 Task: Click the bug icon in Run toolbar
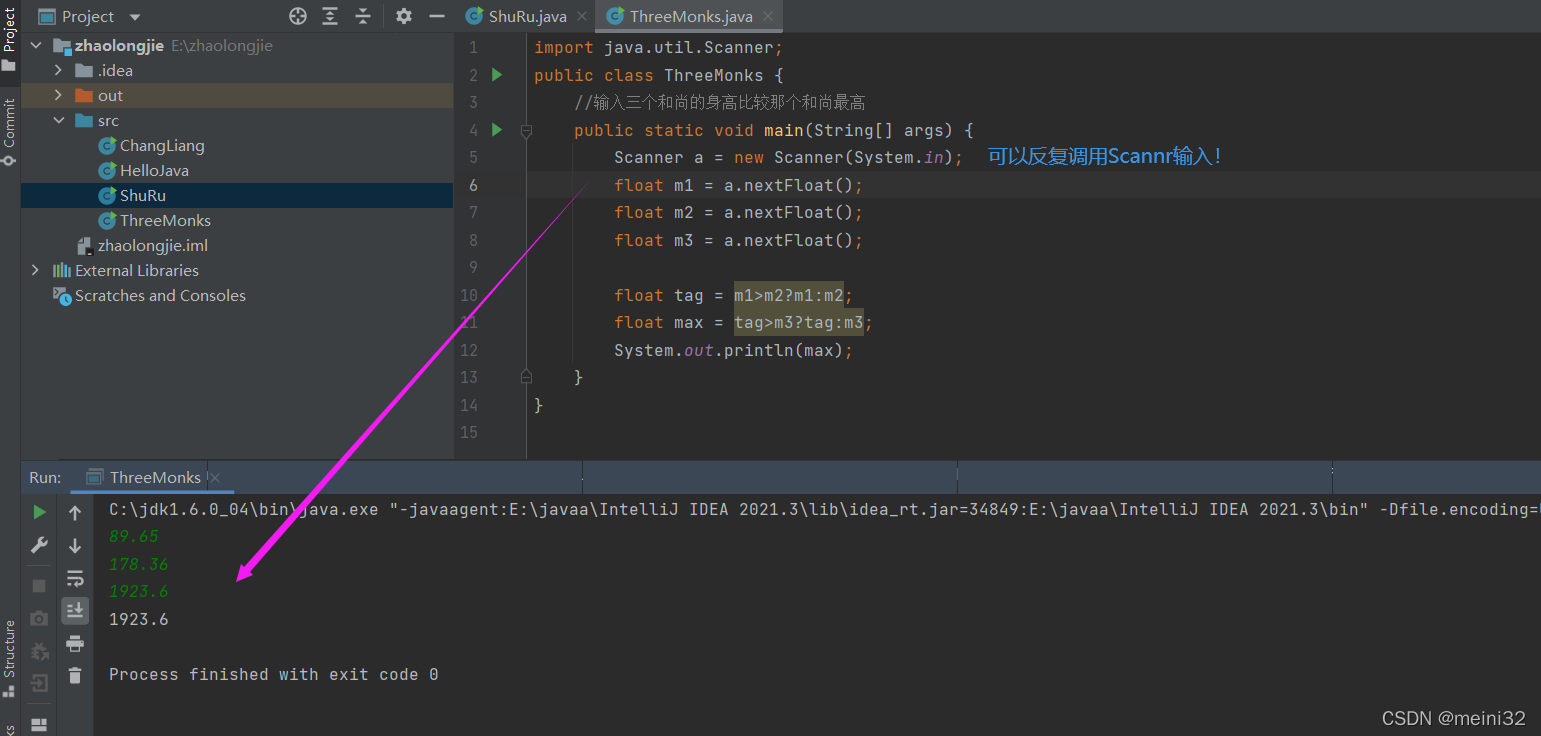pos(39,652)
